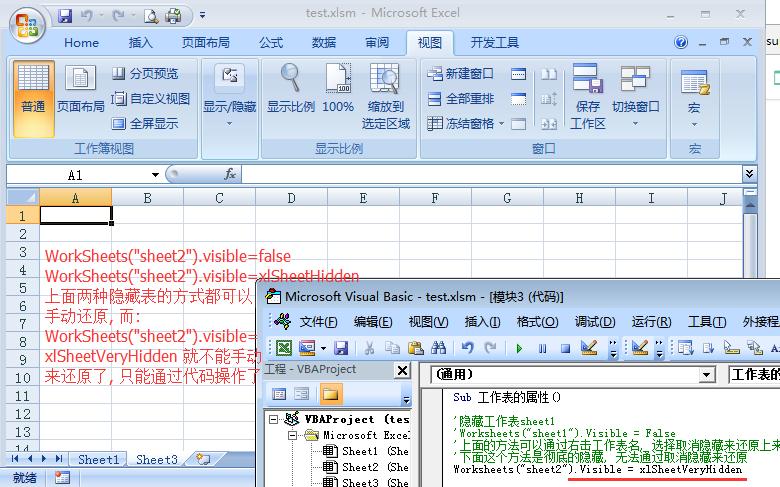Open the 公式 ribbon tab

(x=271, y=43)
